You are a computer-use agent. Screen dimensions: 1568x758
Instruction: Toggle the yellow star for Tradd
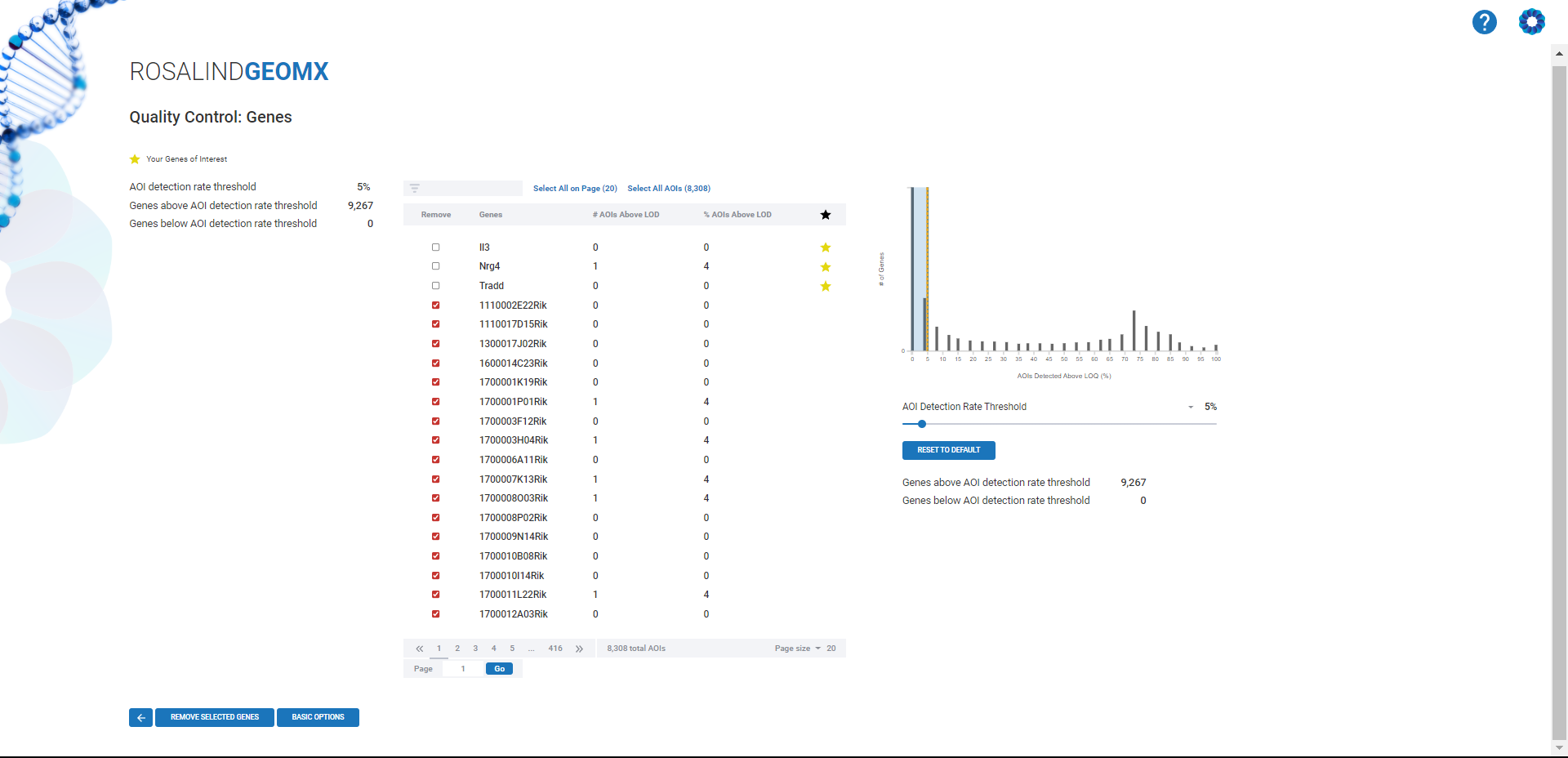825,286
